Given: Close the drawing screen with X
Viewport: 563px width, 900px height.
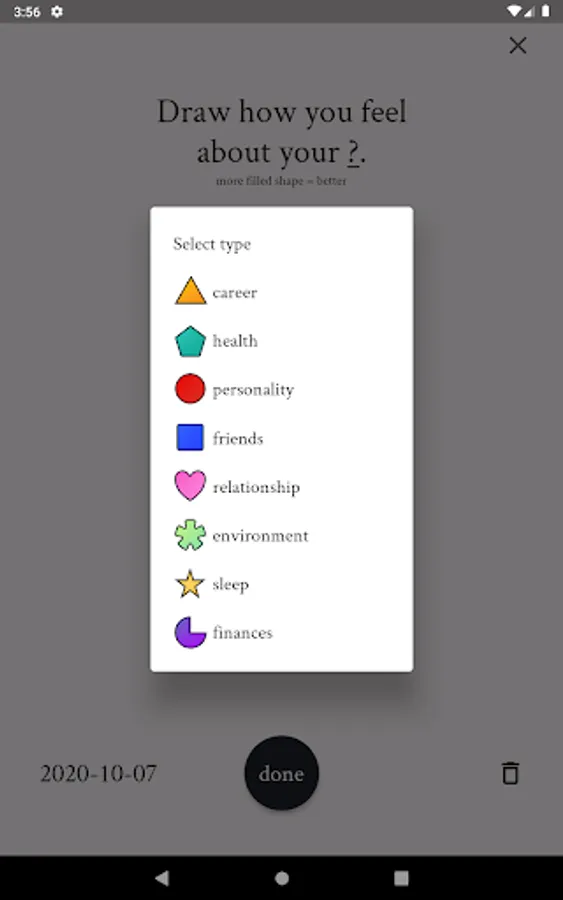Looking at the screenshot, I should [x=518, y=45].
